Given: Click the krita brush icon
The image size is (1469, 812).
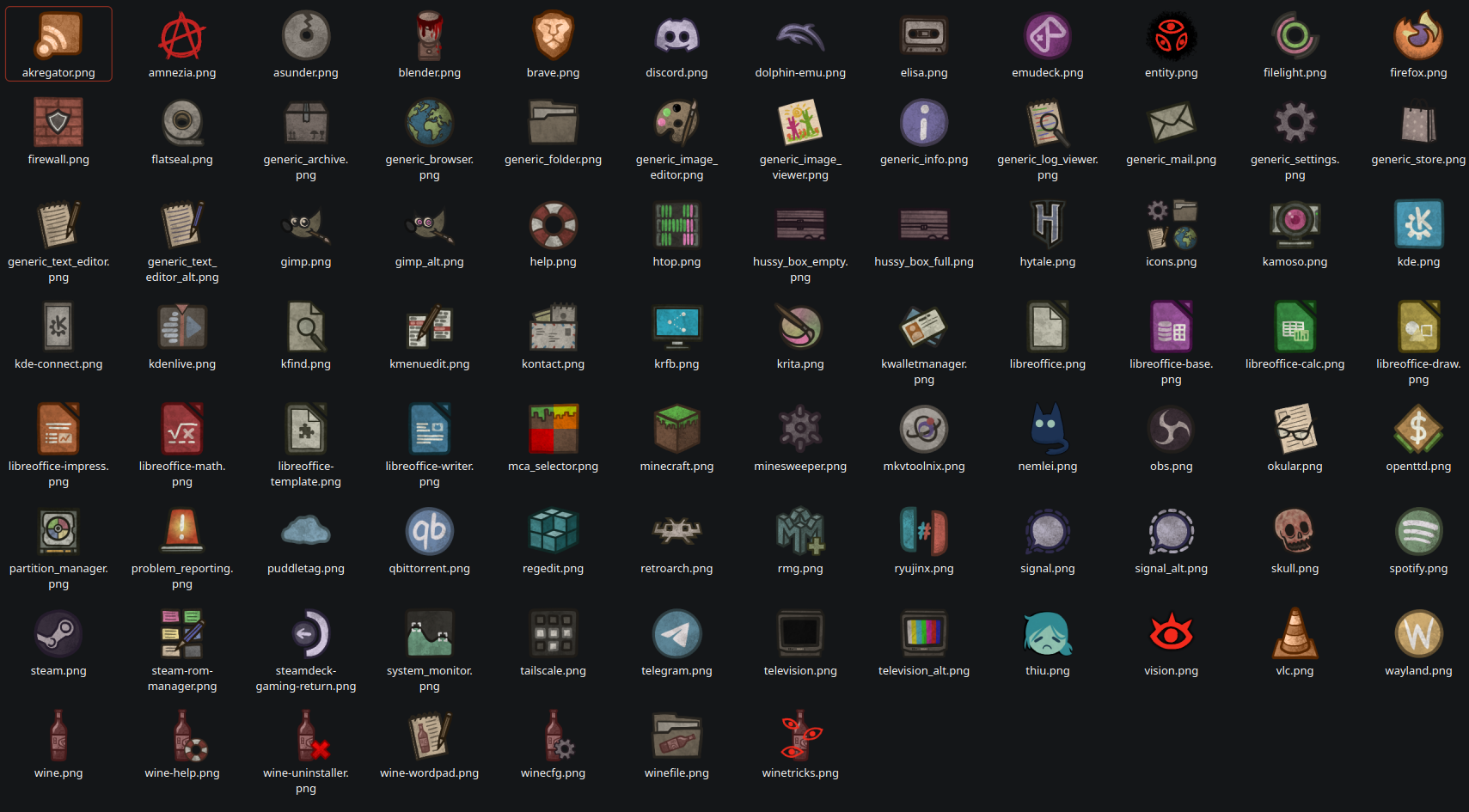Looking at the screenshot, I should (x=800, y=327).
